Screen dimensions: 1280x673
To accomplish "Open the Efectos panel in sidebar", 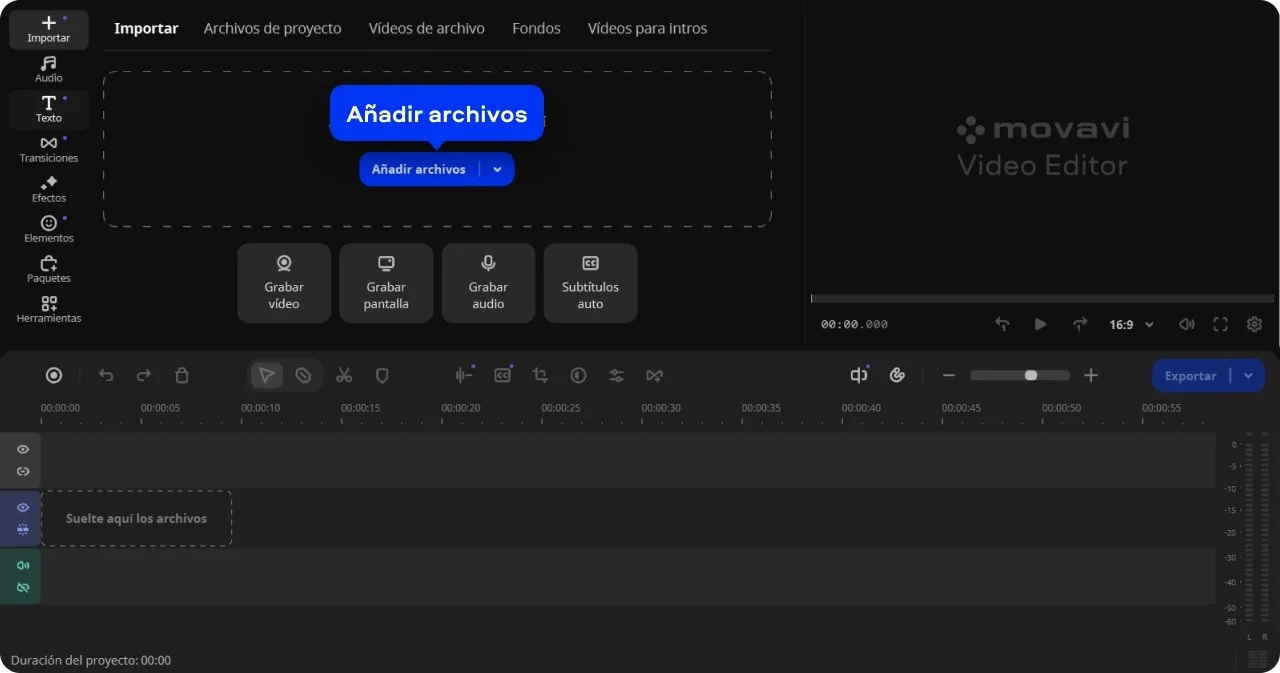I will [x=48, y=189].
